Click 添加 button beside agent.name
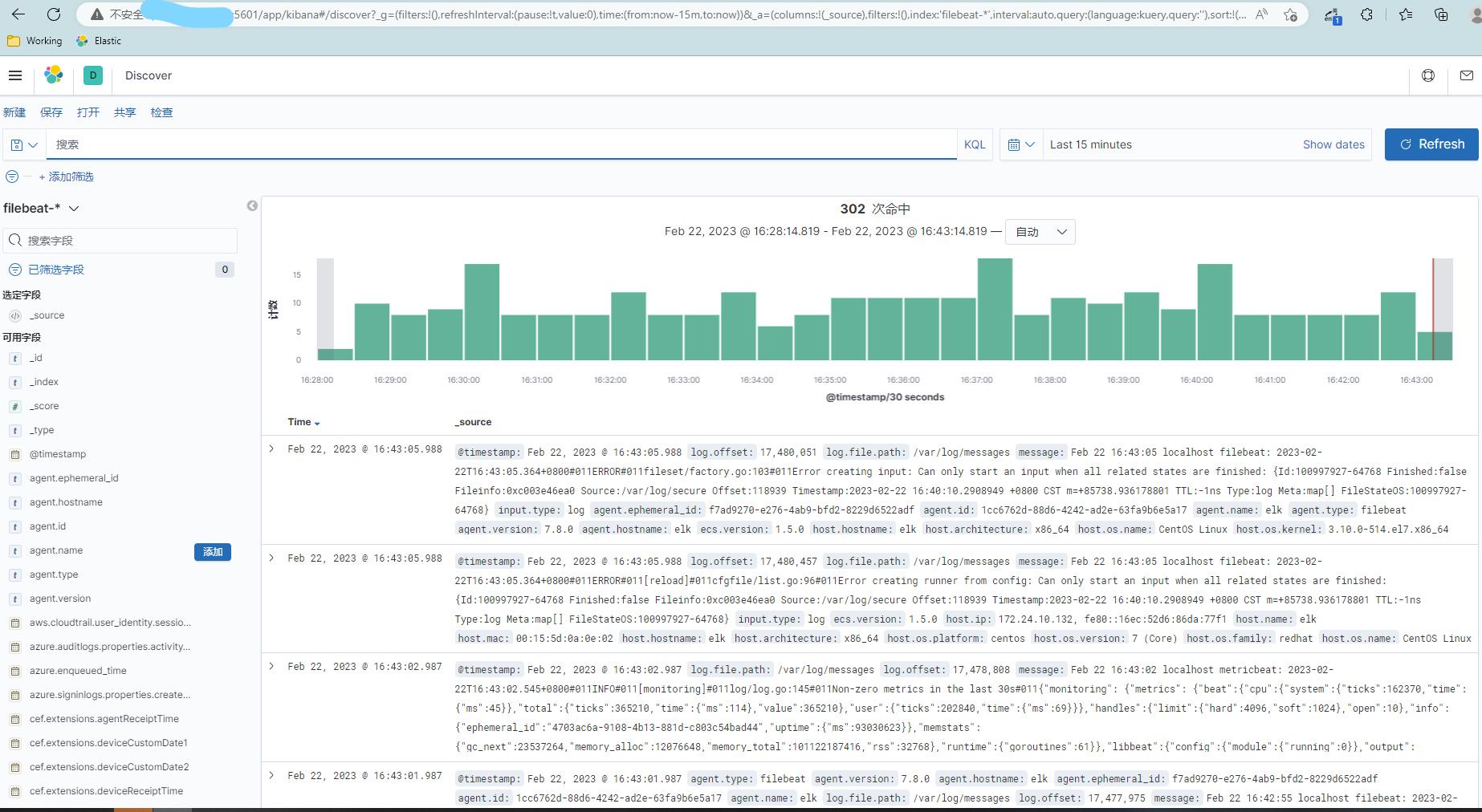 click(x=213, y=552)
